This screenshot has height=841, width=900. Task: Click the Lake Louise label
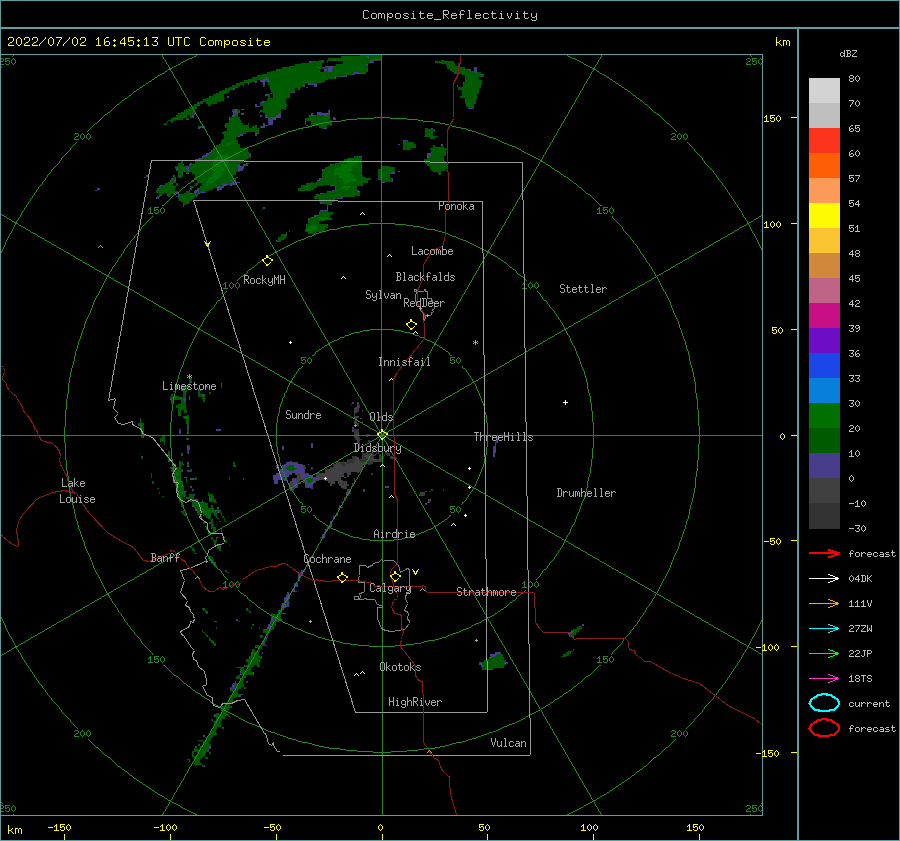[77, 491]
